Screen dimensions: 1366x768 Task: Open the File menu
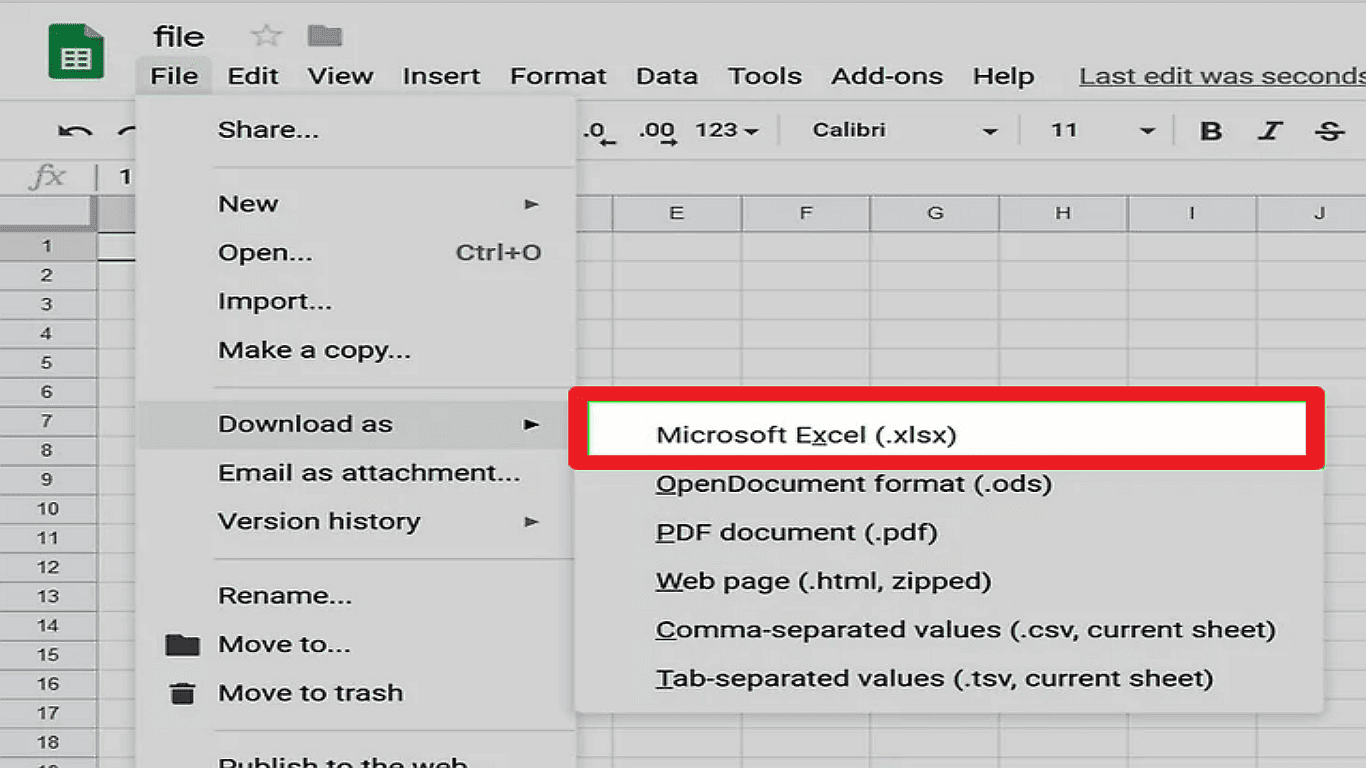pyautogui.click(x=174, y=76)
